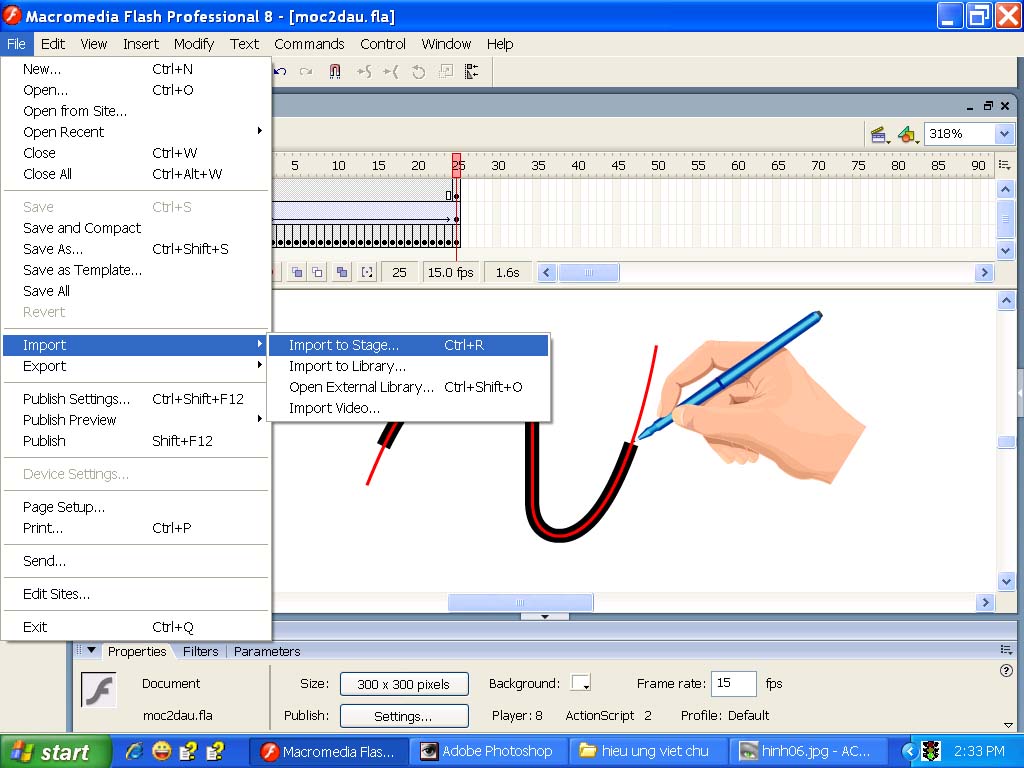Select the Rotate and Skew icon

[x=419, y=71]
